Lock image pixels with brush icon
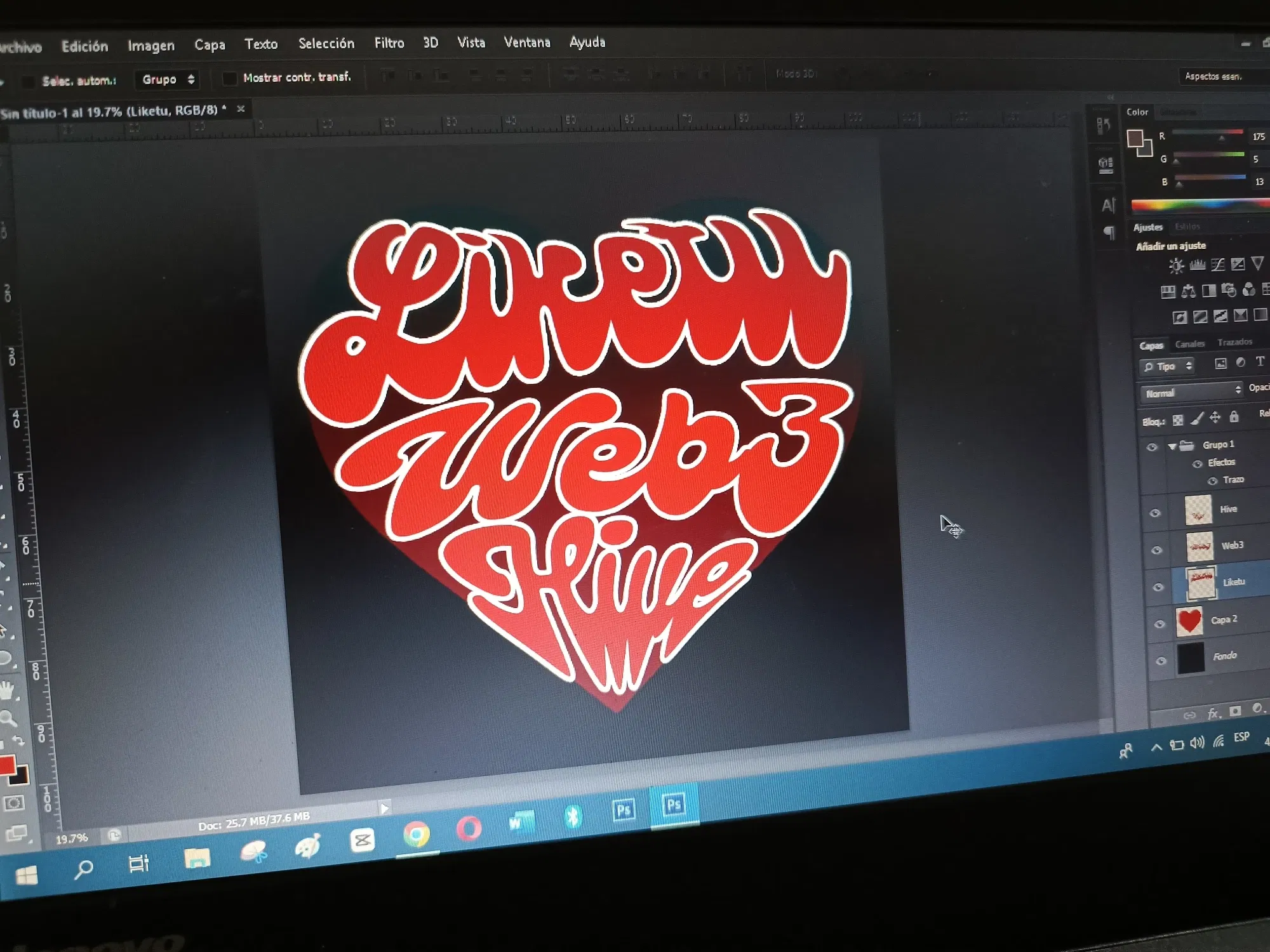The width and height of the screenshot is (1270, 952). tap(1196, 419)
